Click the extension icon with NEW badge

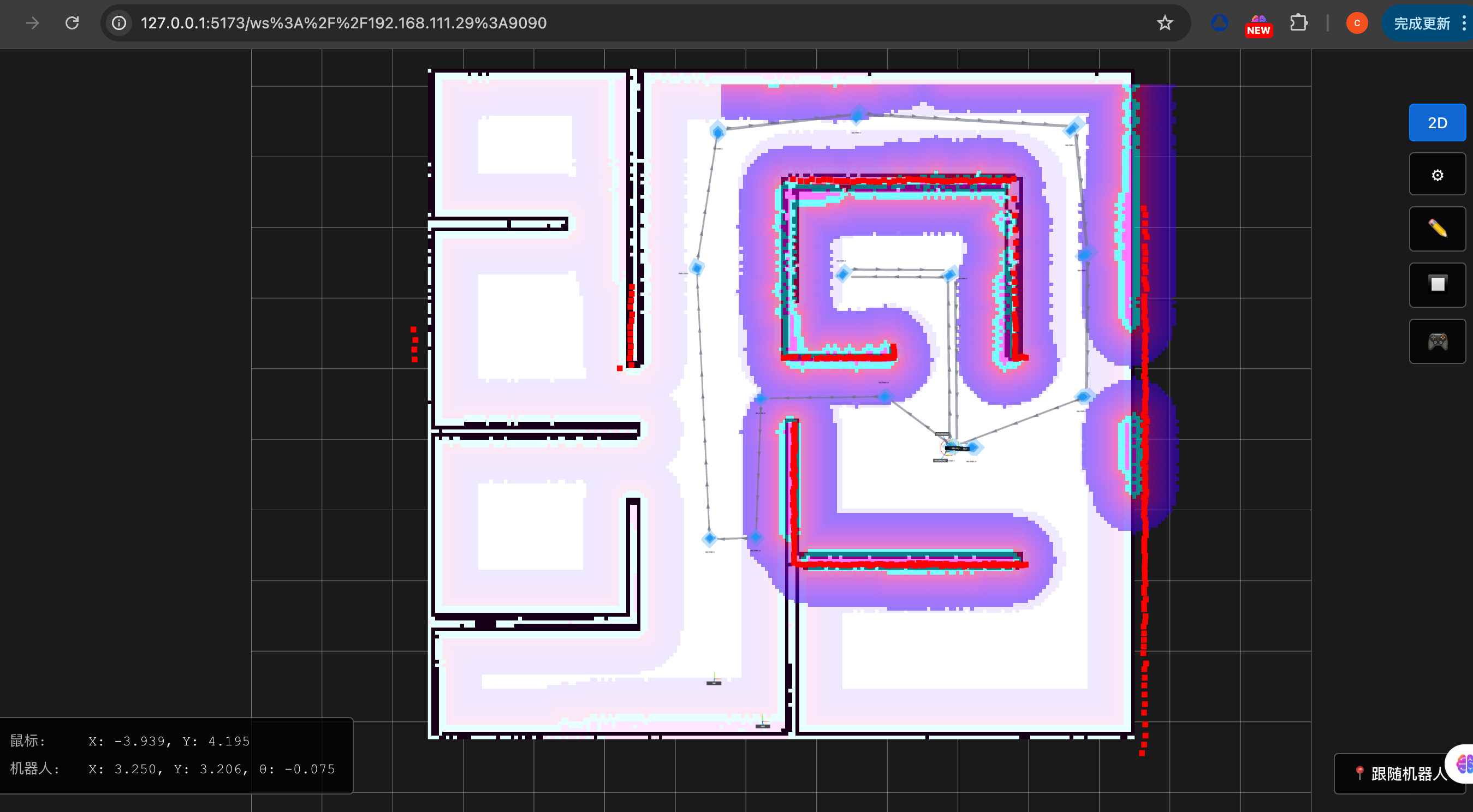click(x=1258, y=24)
